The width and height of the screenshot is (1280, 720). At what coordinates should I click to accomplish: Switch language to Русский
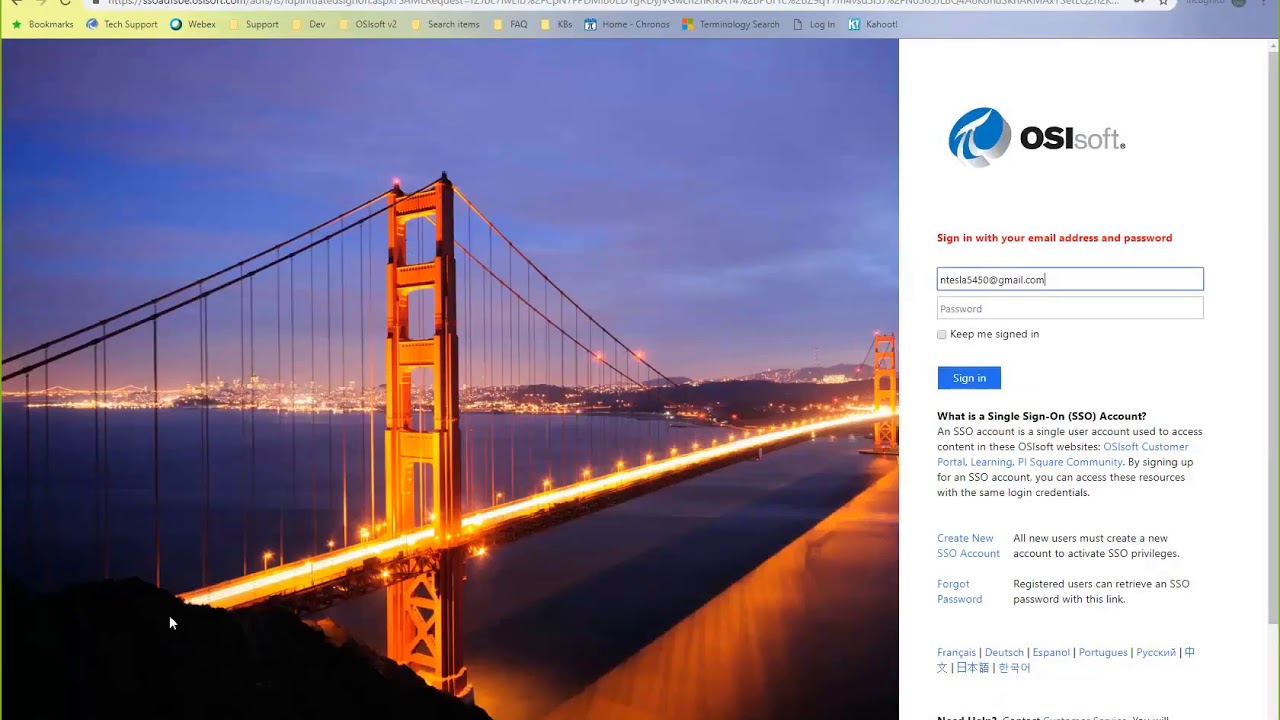click(1156, 652)
